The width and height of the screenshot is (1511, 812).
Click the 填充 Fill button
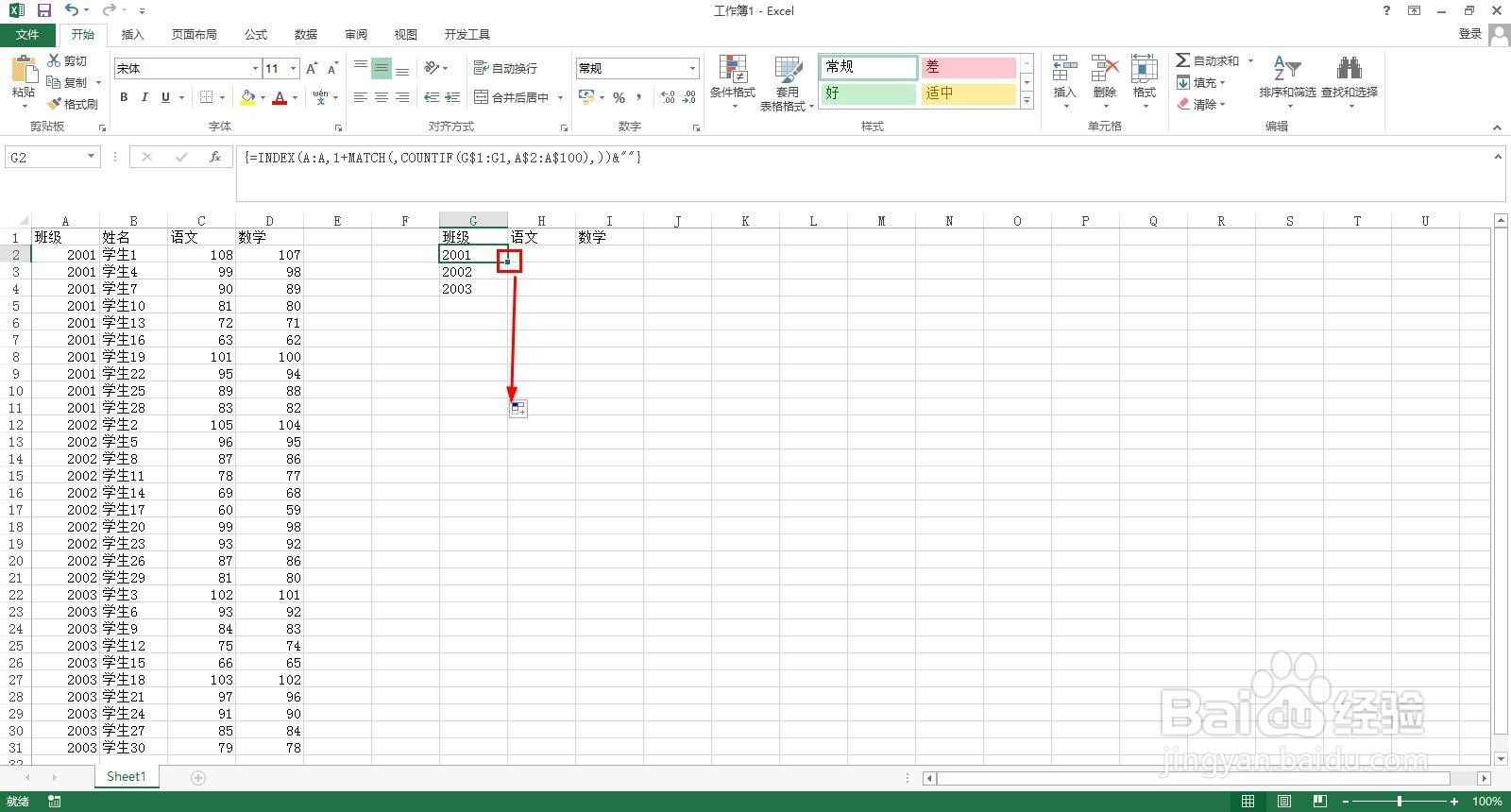coord(1200,82)
